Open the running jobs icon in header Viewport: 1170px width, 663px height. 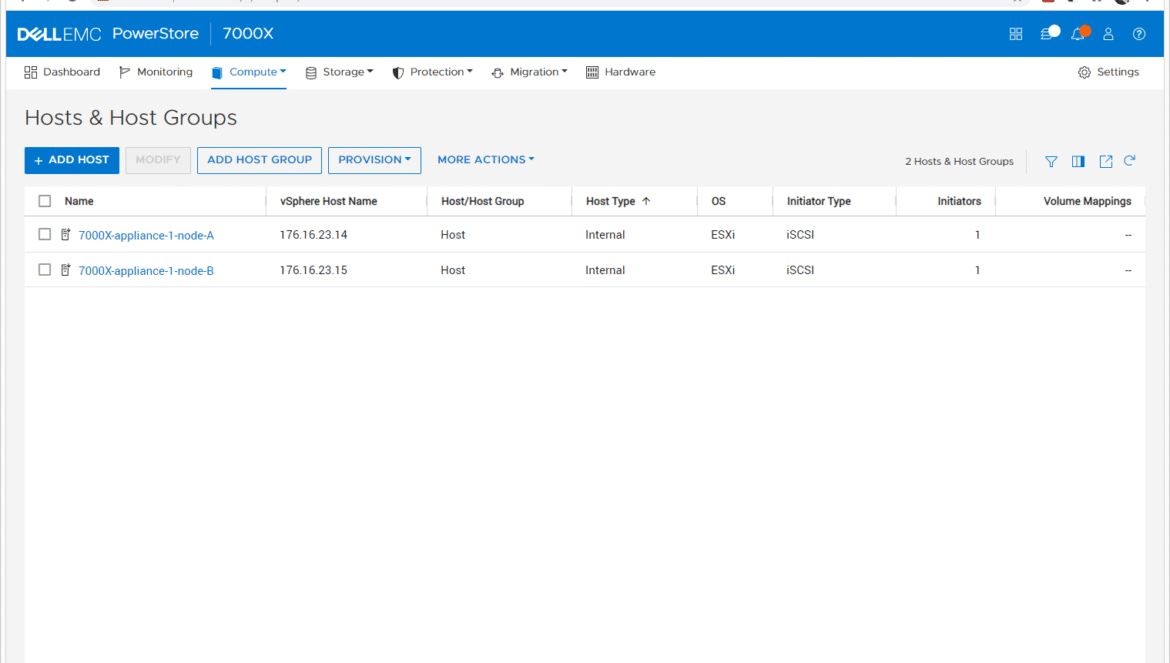coord(1049,33)
